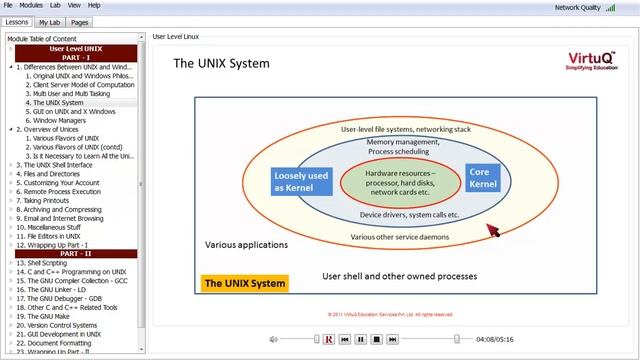This screenshot has width=640, height=360.
Task: Click the VirtuQ logo on slide
Action: click(x=591, y=60)
